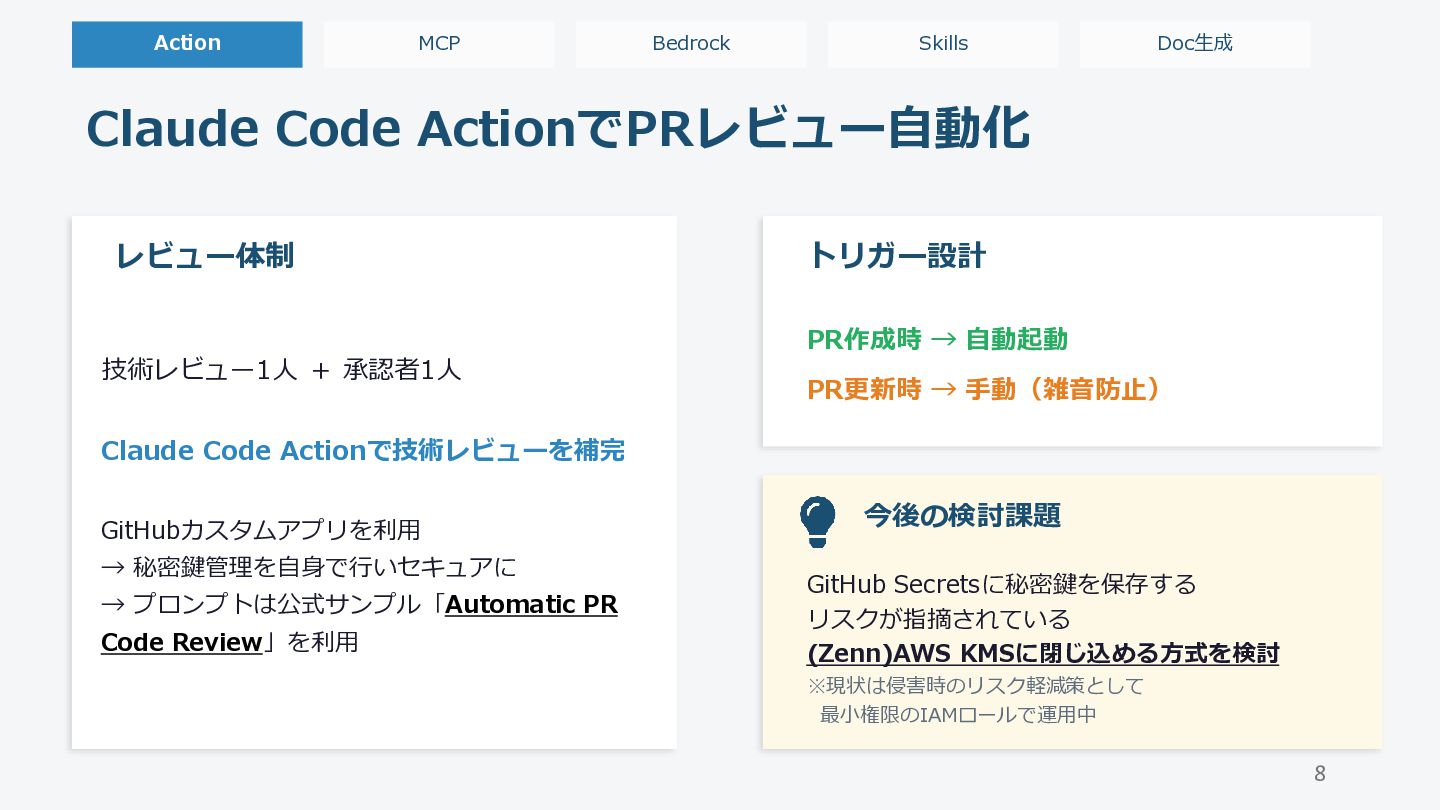Open the Doc生成 tab
Viewport: 1440px width, 810px height.
pos(1195,44)
